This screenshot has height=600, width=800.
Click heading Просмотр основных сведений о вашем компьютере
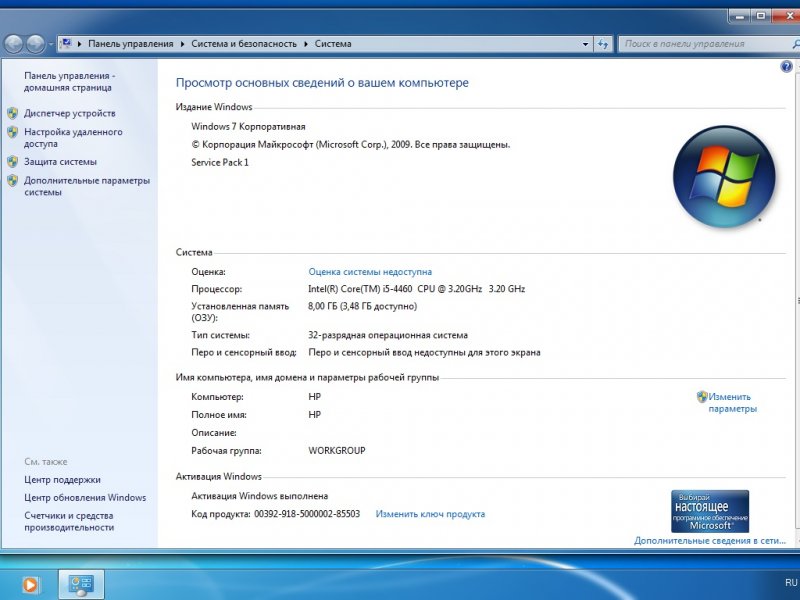322,83
